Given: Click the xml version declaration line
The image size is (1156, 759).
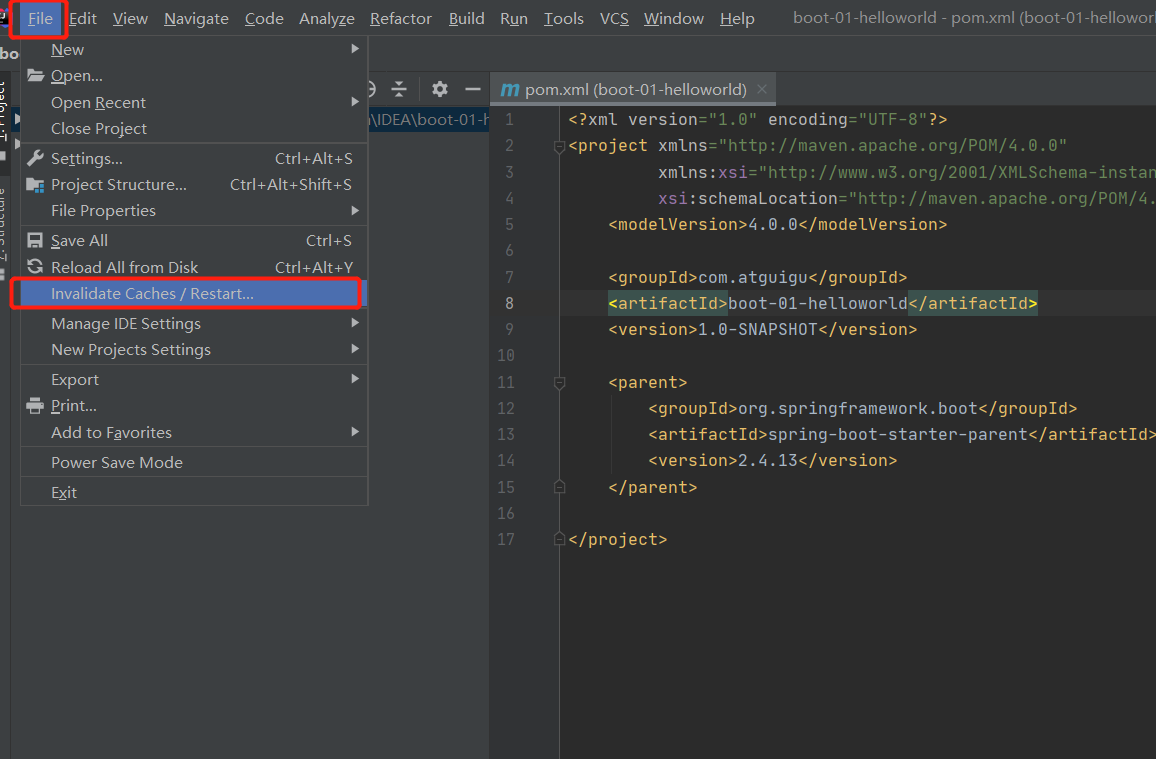Looking at the screenshot, I should 758,119.
